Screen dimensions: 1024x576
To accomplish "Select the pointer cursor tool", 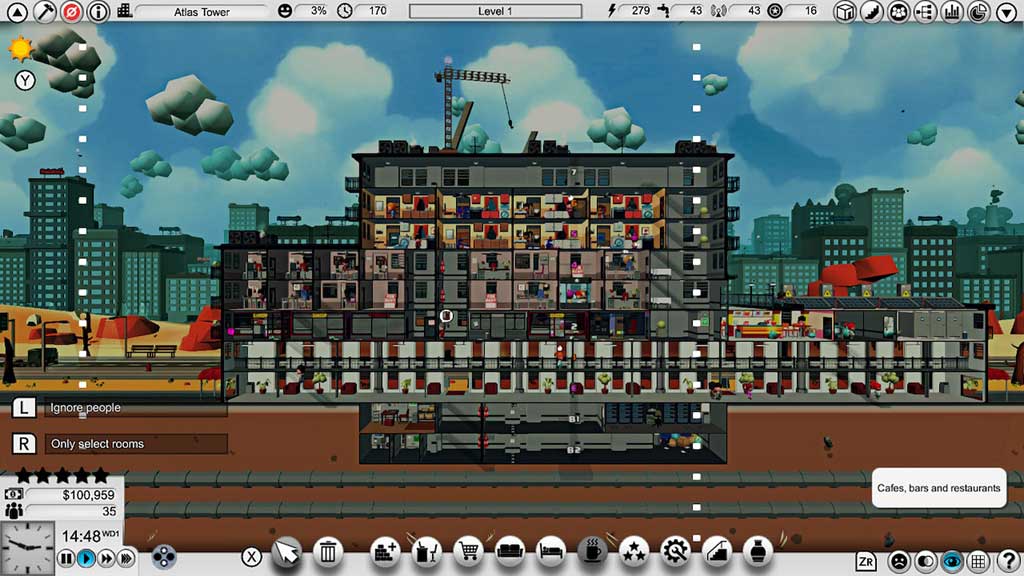I will click(x=287, y=552).
